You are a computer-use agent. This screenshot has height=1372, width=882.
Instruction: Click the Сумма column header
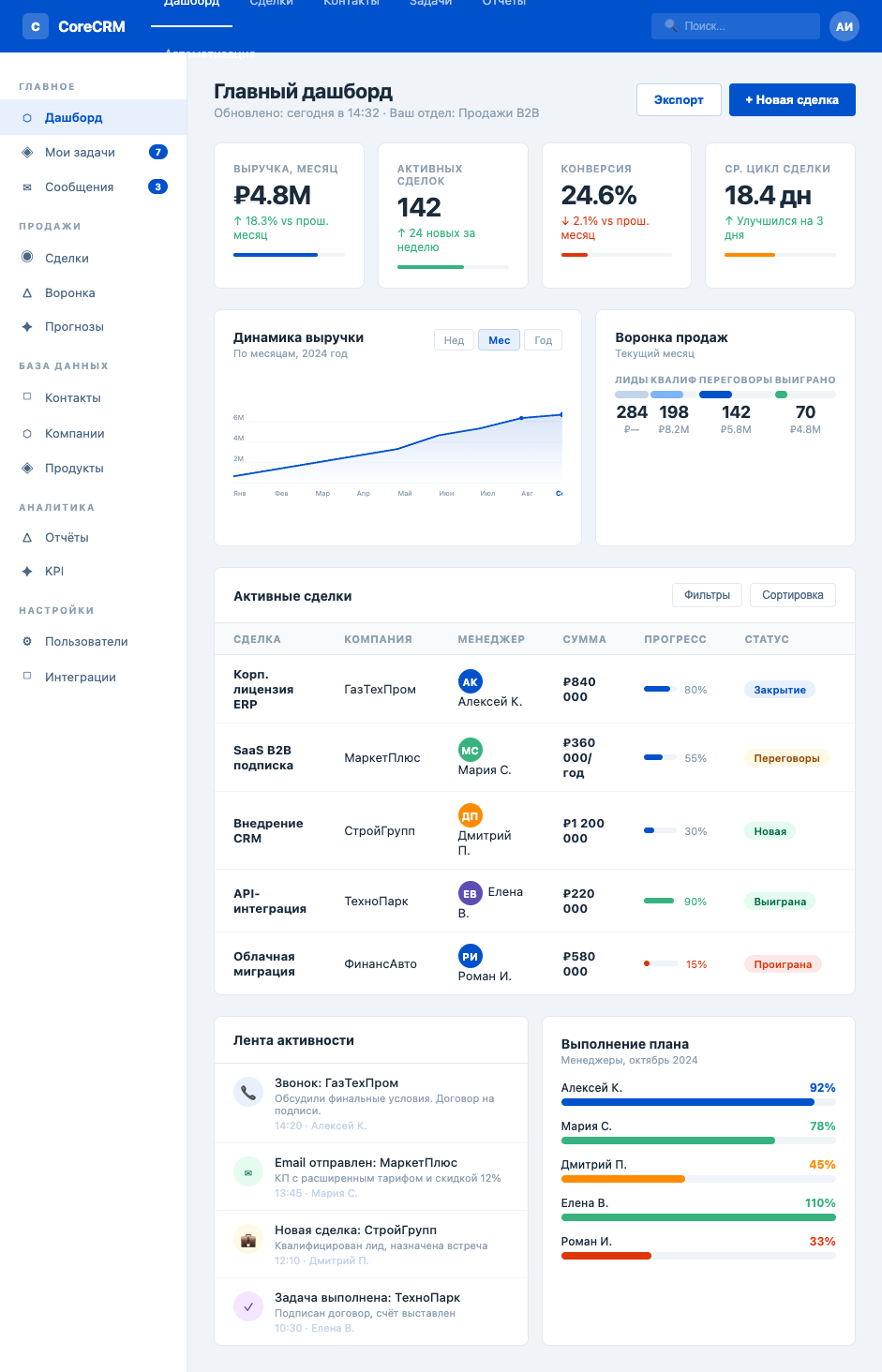pyautogui.click(x=585, y=639)
